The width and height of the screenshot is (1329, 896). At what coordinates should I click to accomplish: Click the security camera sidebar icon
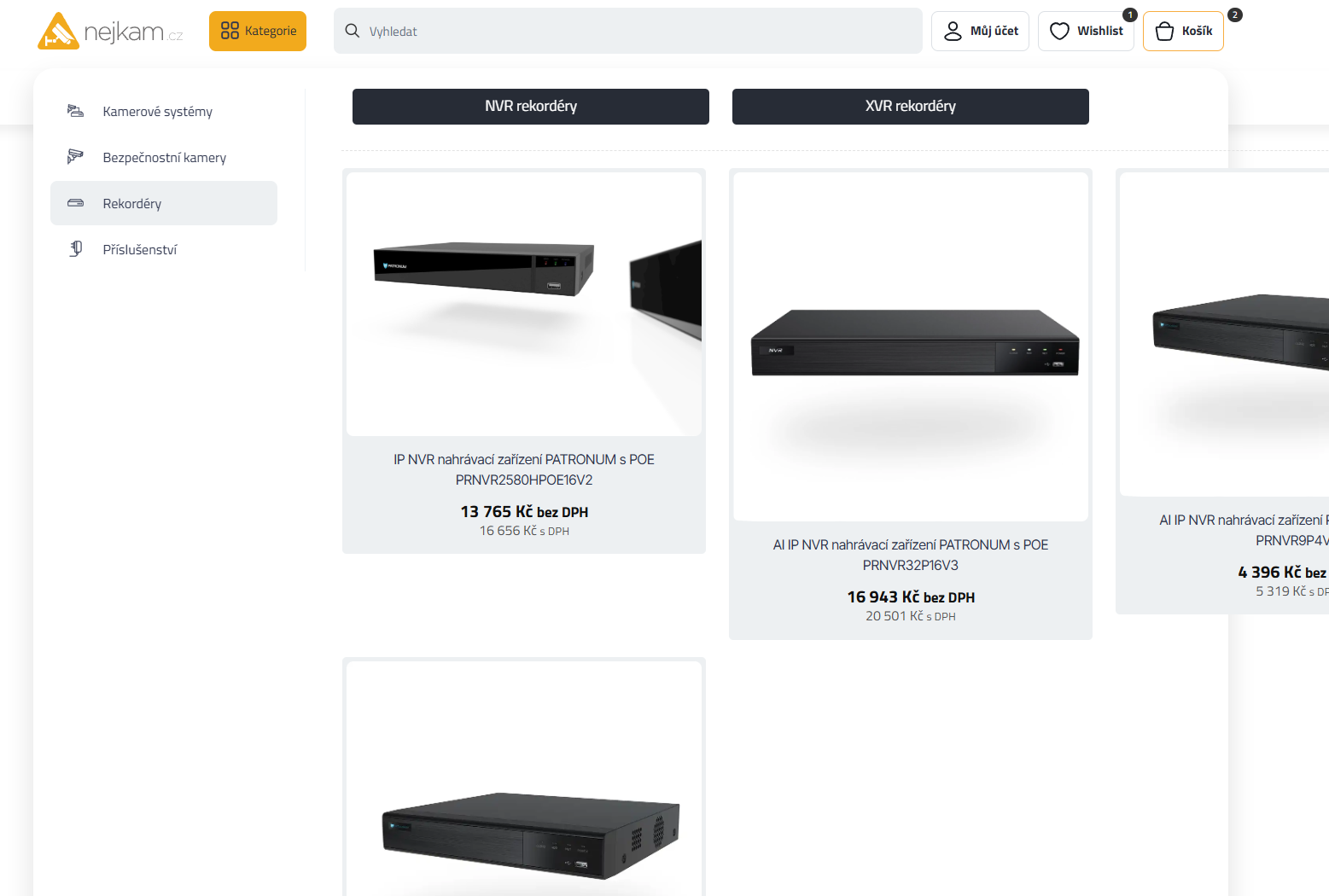pos(76,157)
